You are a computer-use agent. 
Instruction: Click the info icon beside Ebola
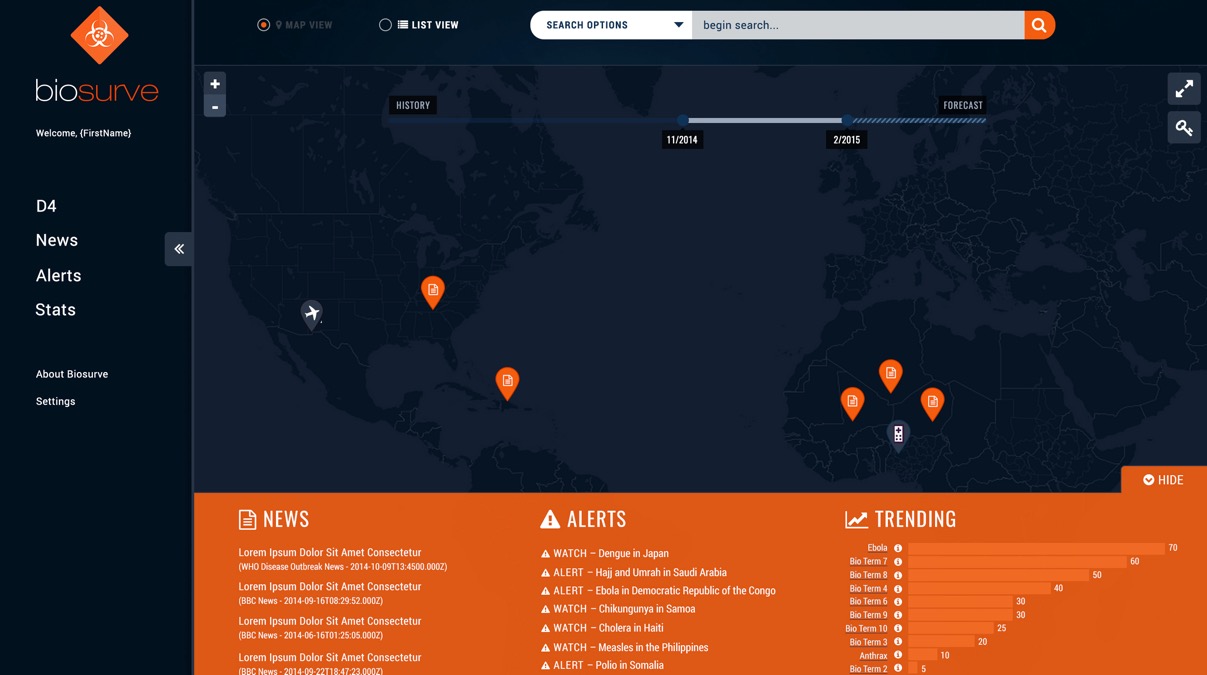(x=898, y=548)
